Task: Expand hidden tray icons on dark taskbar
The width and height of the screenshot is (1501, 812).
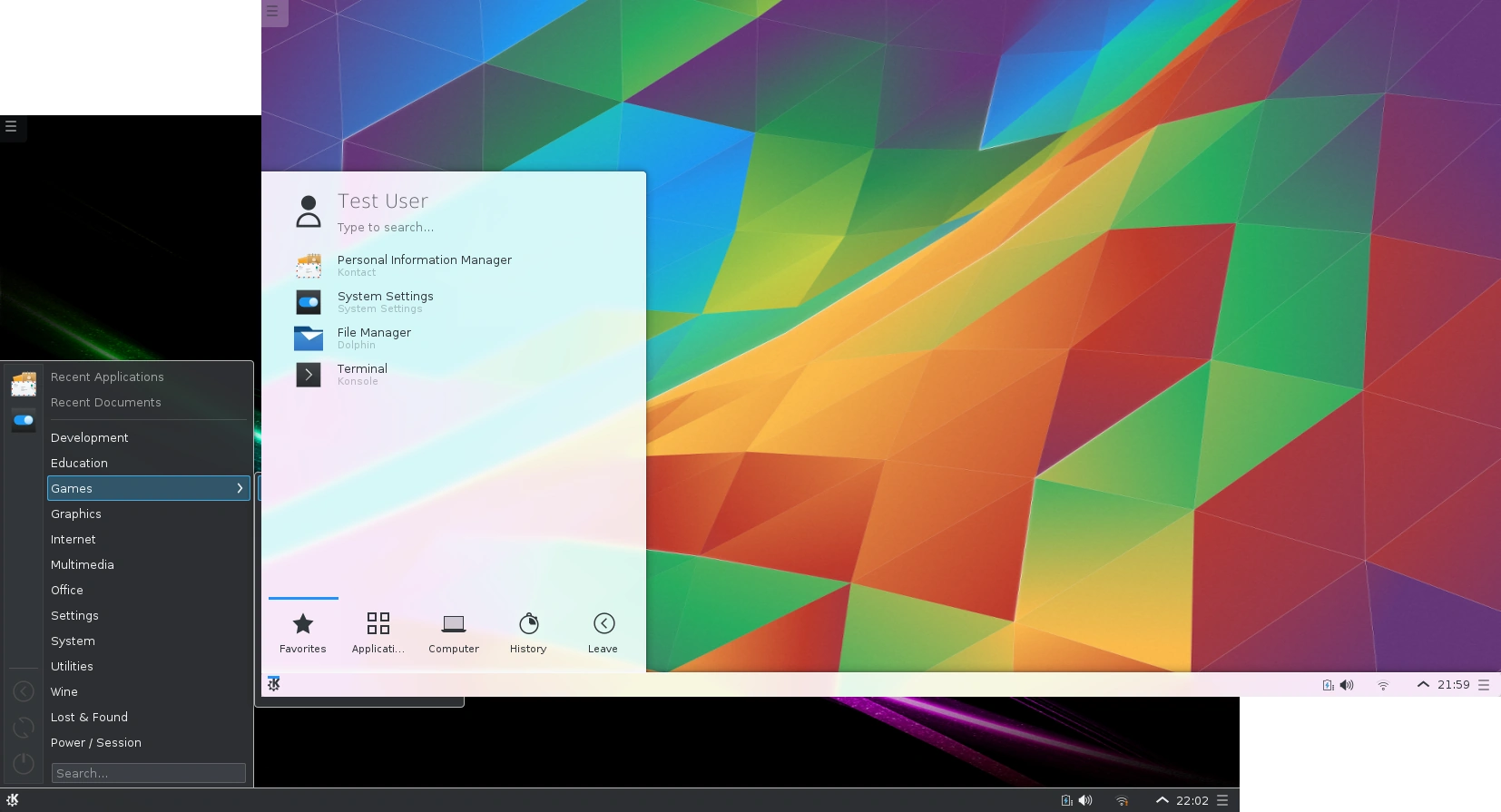Action: coord(1162,800)
